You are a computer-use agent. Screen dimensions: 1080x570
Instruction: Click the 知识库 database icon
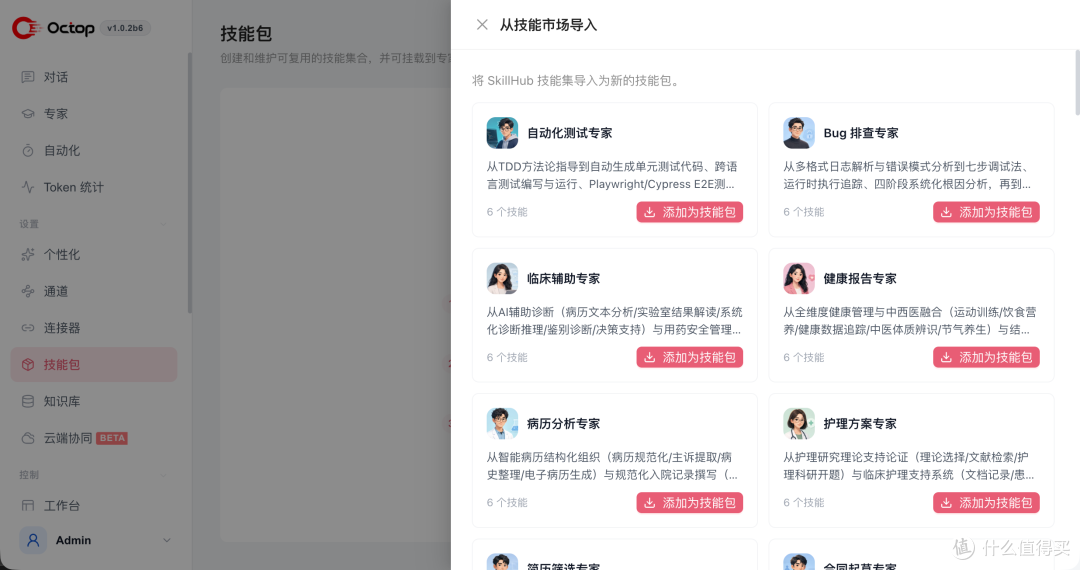point(28,401)
